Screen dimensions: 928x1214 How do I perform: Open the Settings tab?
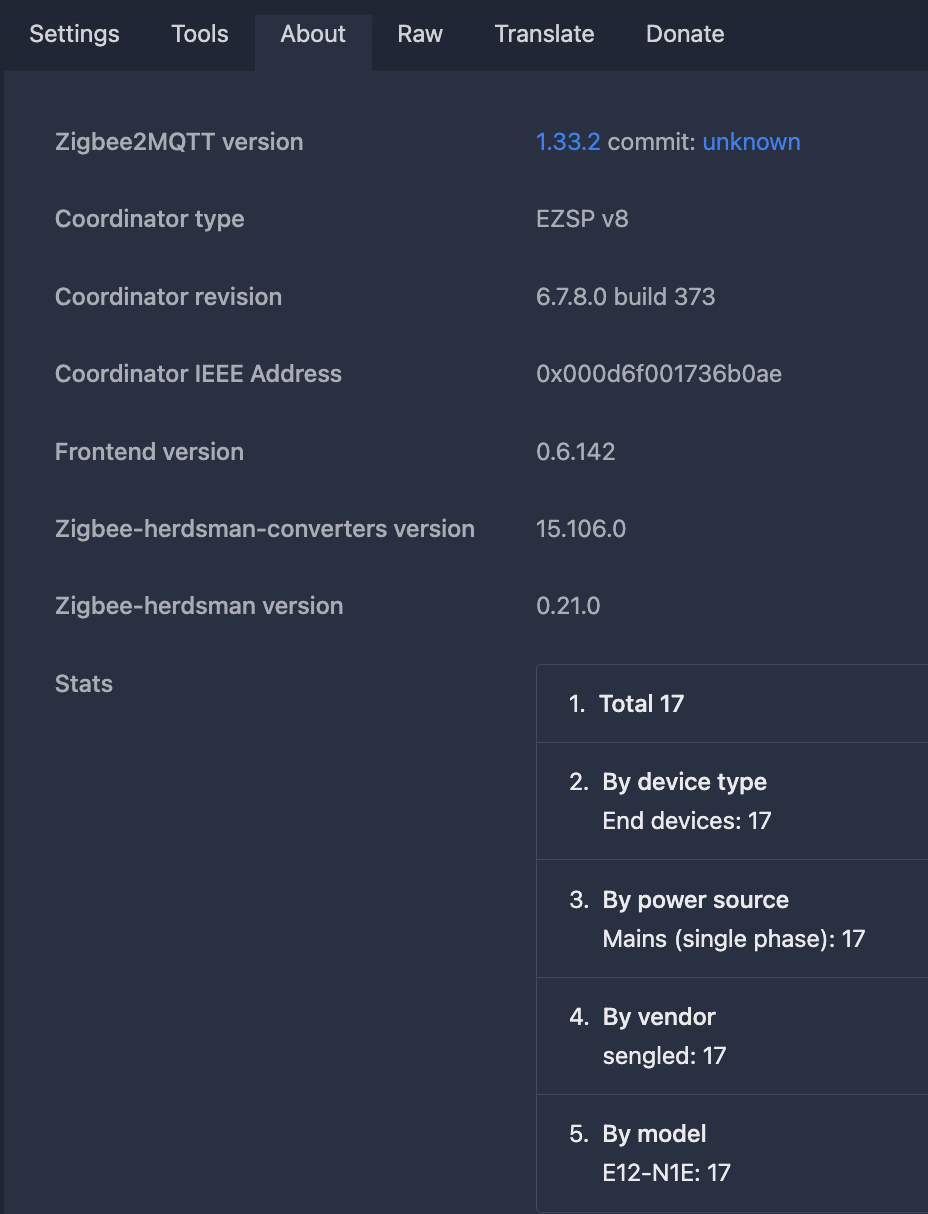tap(74, 34)
